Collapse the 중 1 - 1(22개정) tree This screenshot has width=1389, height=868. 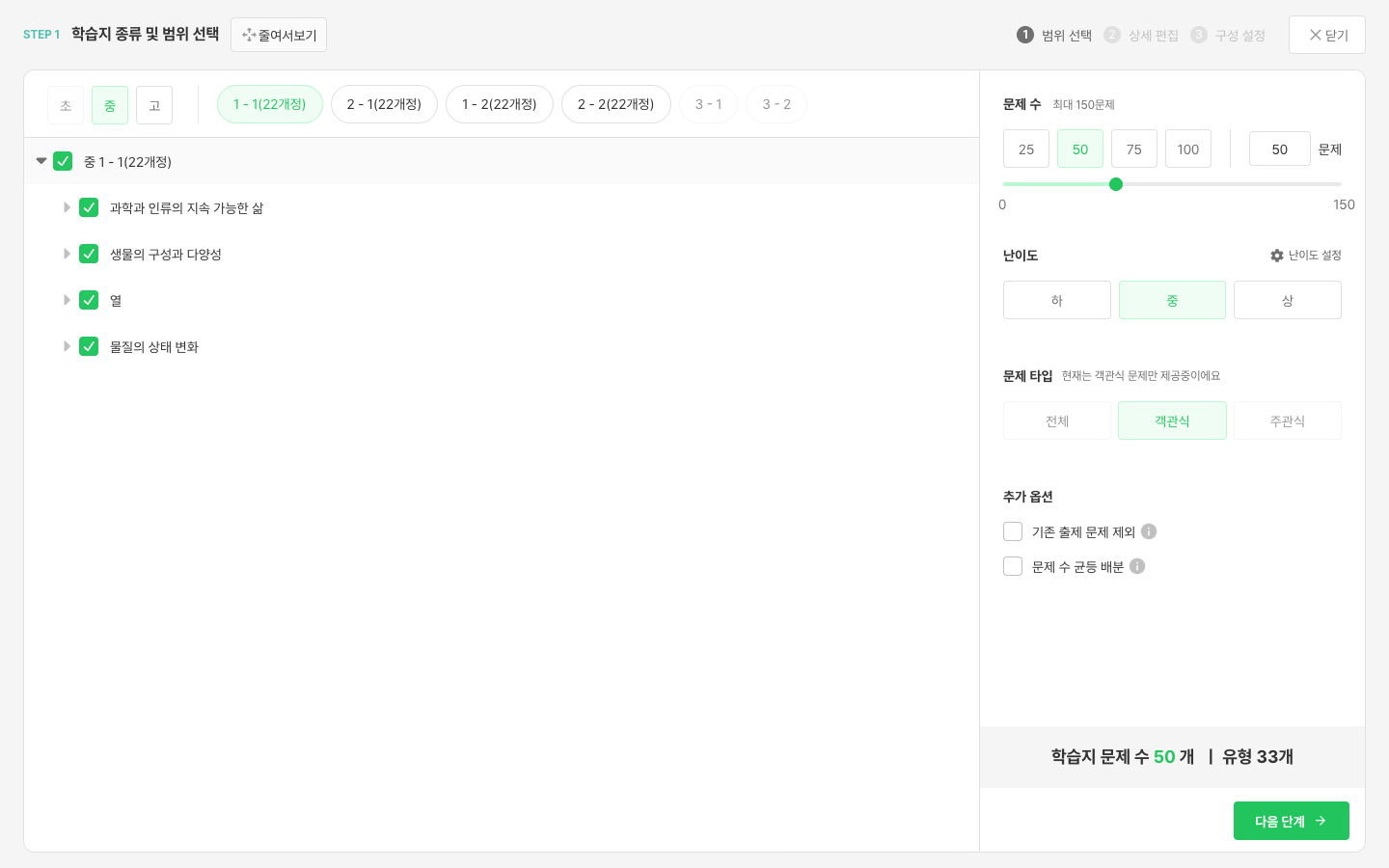point(41,161)
